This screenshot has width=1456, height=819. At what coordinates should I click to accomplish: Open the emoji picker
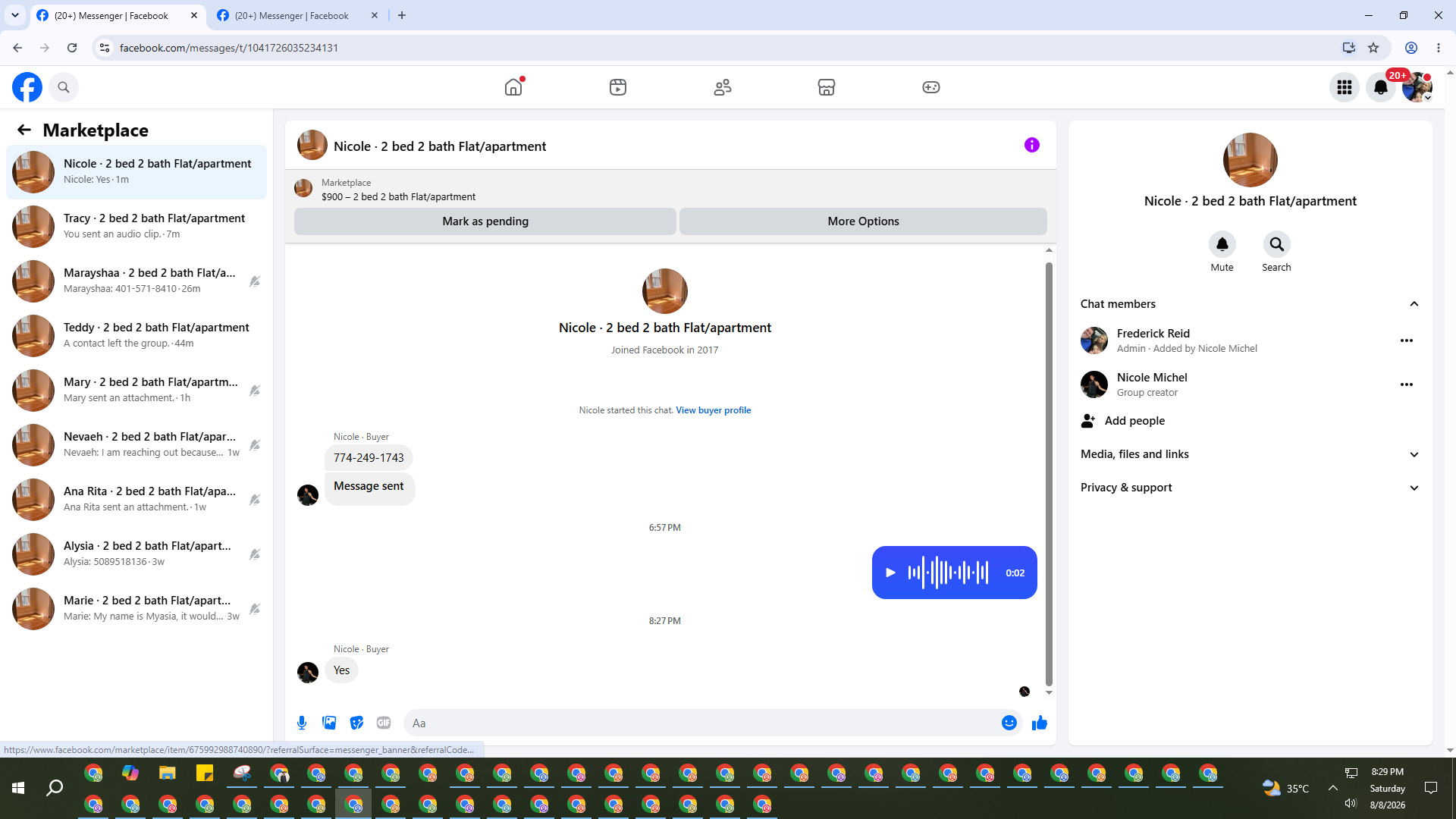[1009, 723]
